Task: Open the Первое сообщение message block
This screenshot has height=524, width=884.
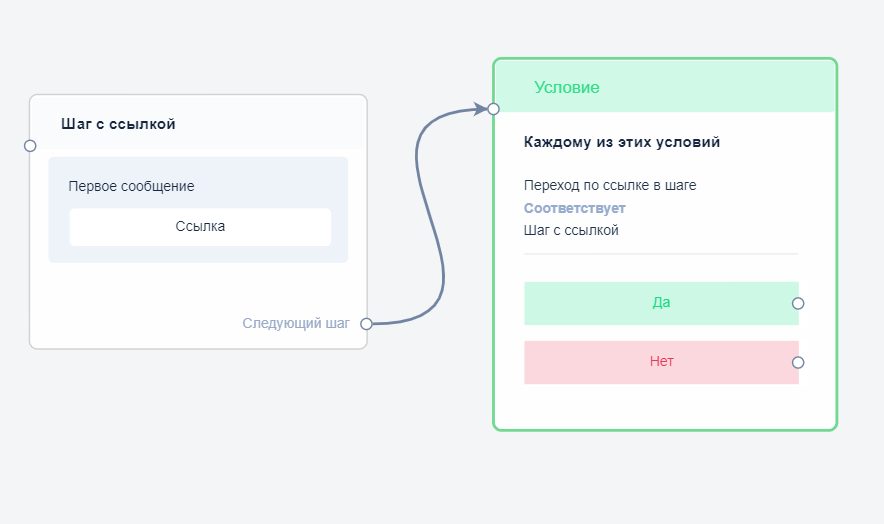Action: coord(131,186)
